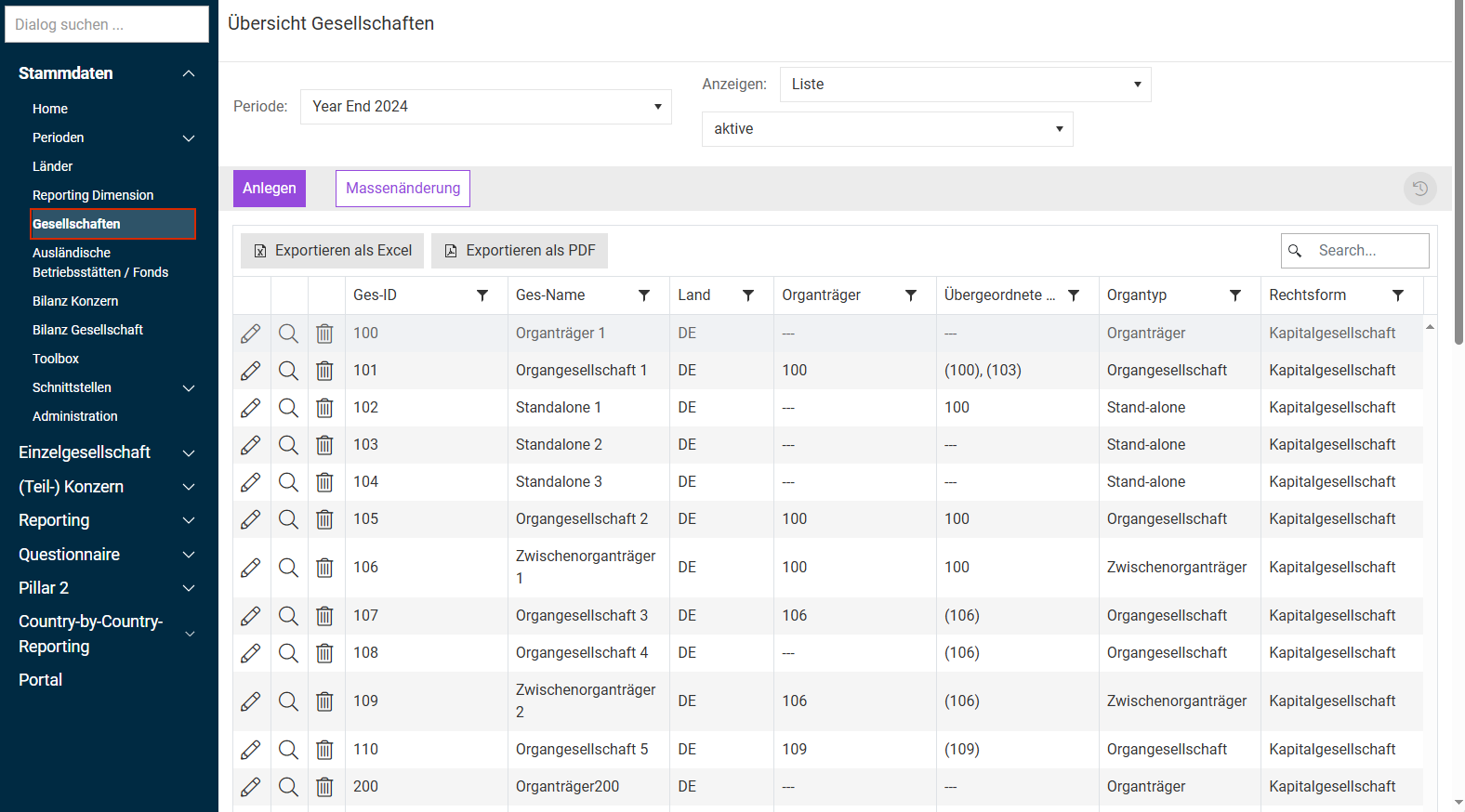Open filter for the Ges-Name column
This screenshot has height=812, width=1465.
pyautogui.click(x=644, y=295)
